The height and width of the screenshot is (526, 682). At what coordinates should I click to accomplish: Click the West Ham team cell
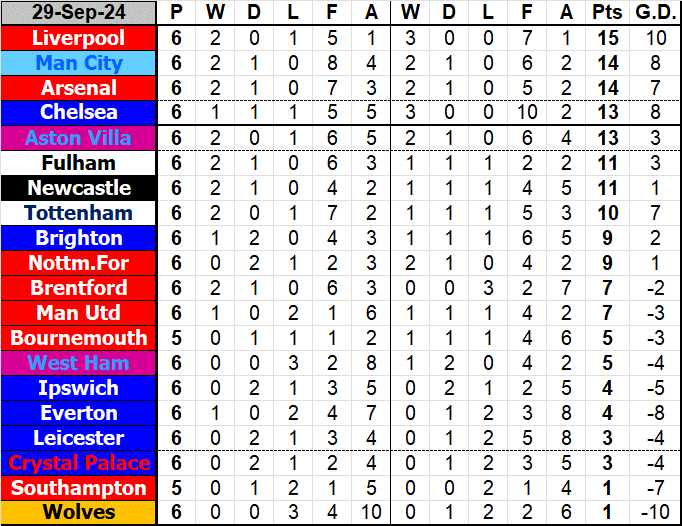[79, 363]
